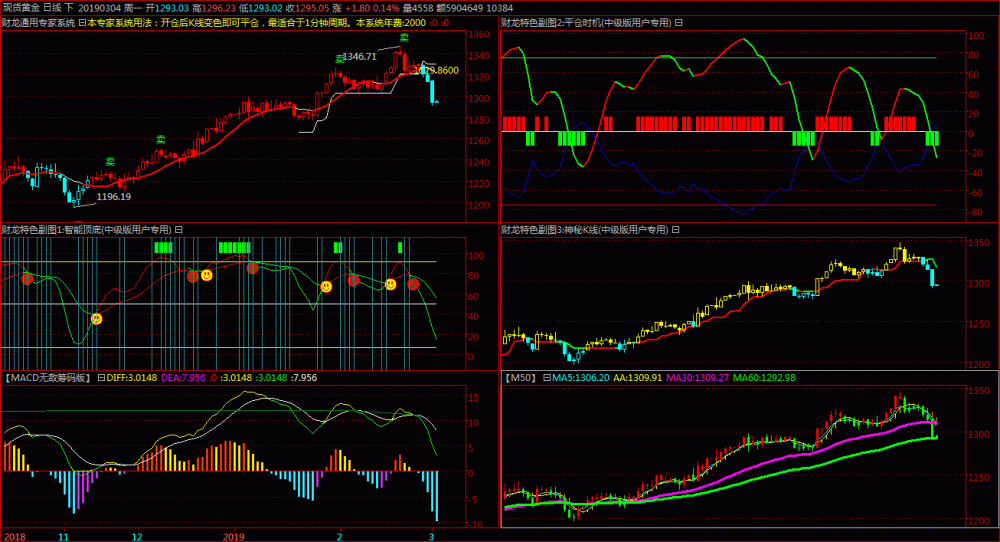The width and height of the screenshot is (1000, 542).
Task: Switch the 日线 period label
Action: [x=52, y=8]
